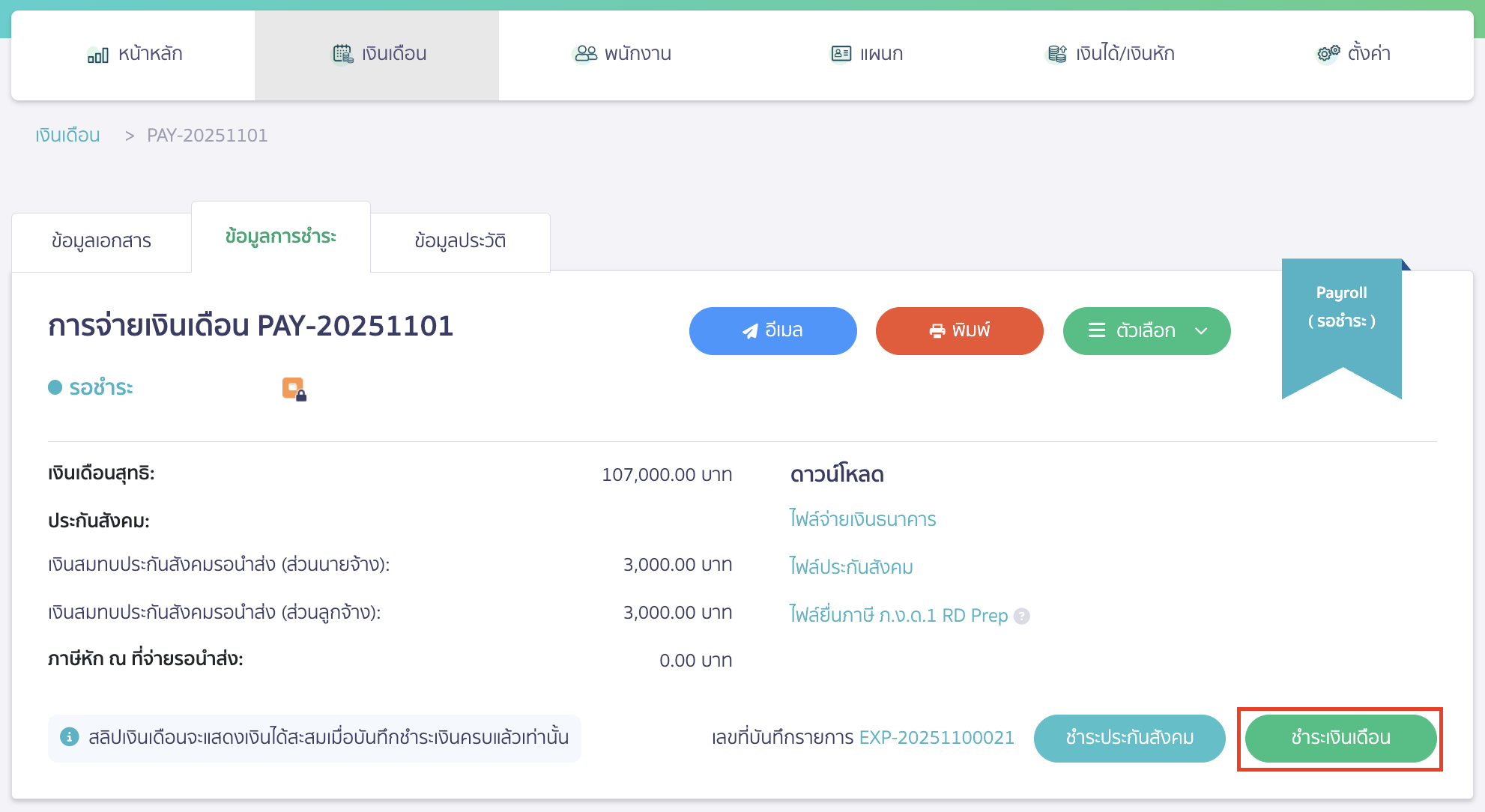Click เงินเดือน in the breadcrumb trail
This screenshot has height=812, width=1485.
coord(67,135)
